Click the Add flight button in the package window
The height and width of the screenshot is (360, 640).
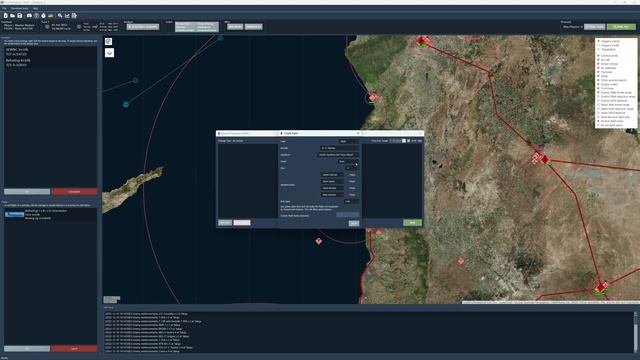coord(225,222)
